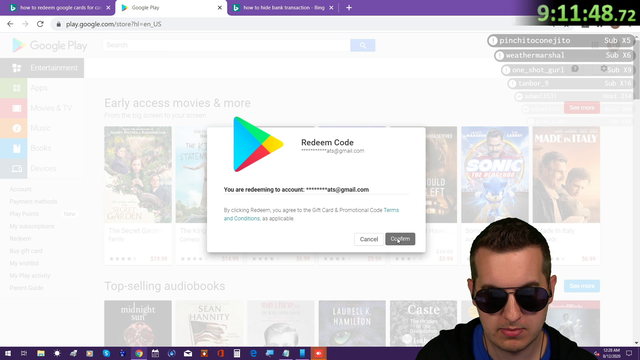Switch to 'how to redeem google cards' tab
The width and height of the screenshot is (640, 360).
point(60,8)
